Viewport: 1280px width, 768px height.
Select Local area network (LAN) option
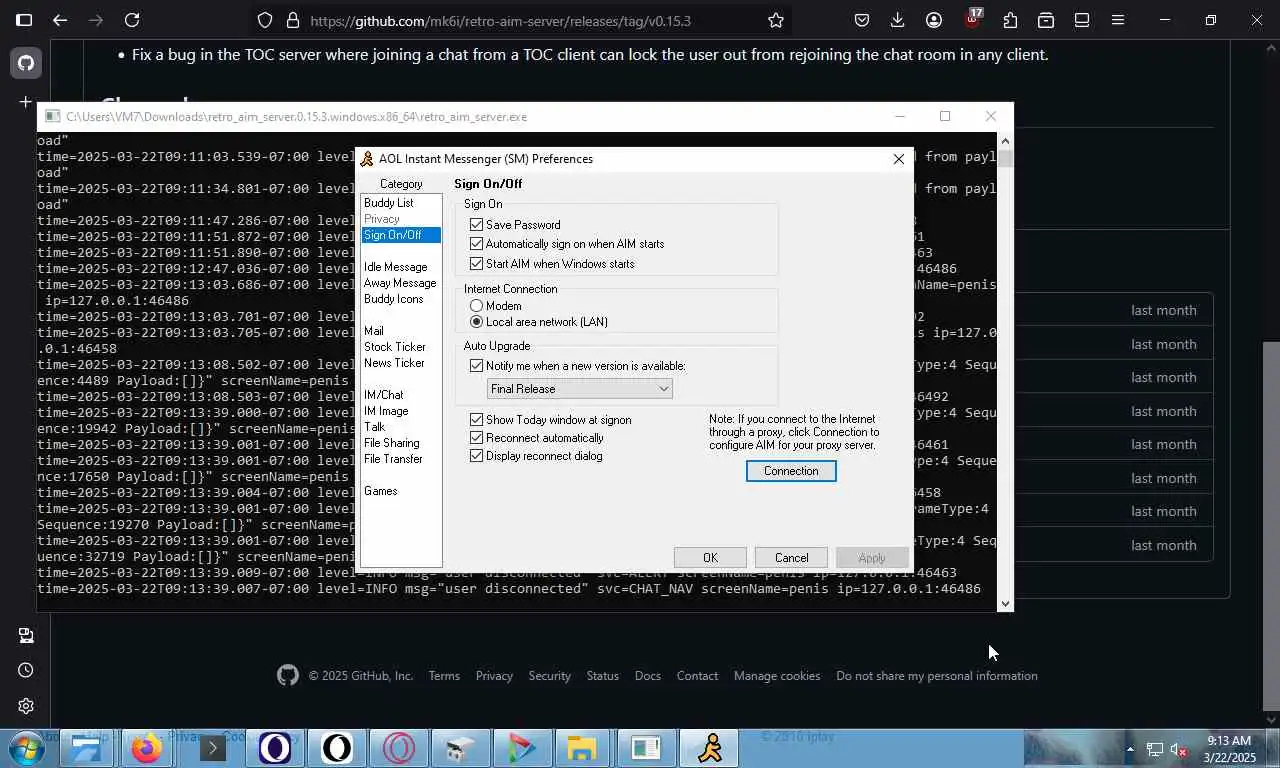coord(476,322)
